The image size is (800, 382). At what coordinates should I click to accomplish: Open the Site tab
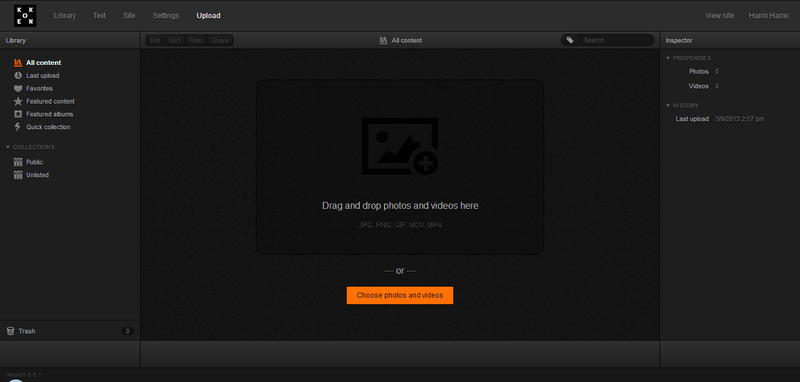[x=129, y=15]
